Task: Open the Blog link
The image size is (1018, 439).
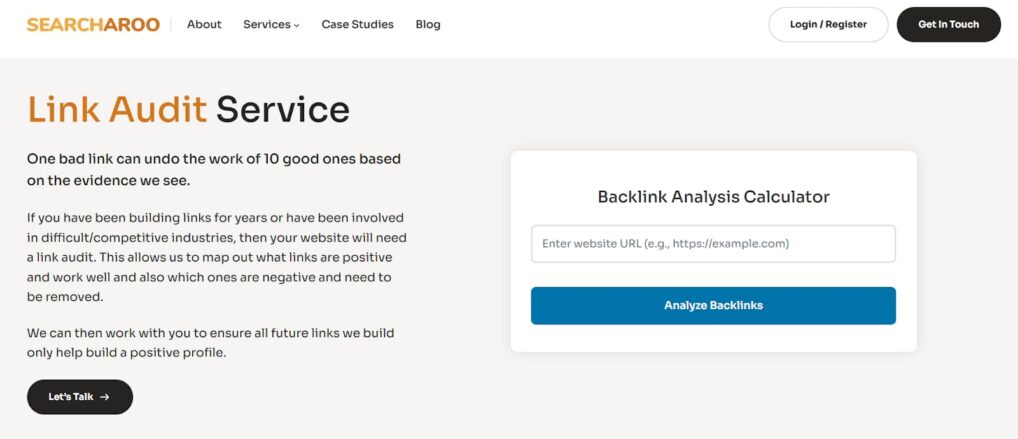Action: [x=428, y=25]
